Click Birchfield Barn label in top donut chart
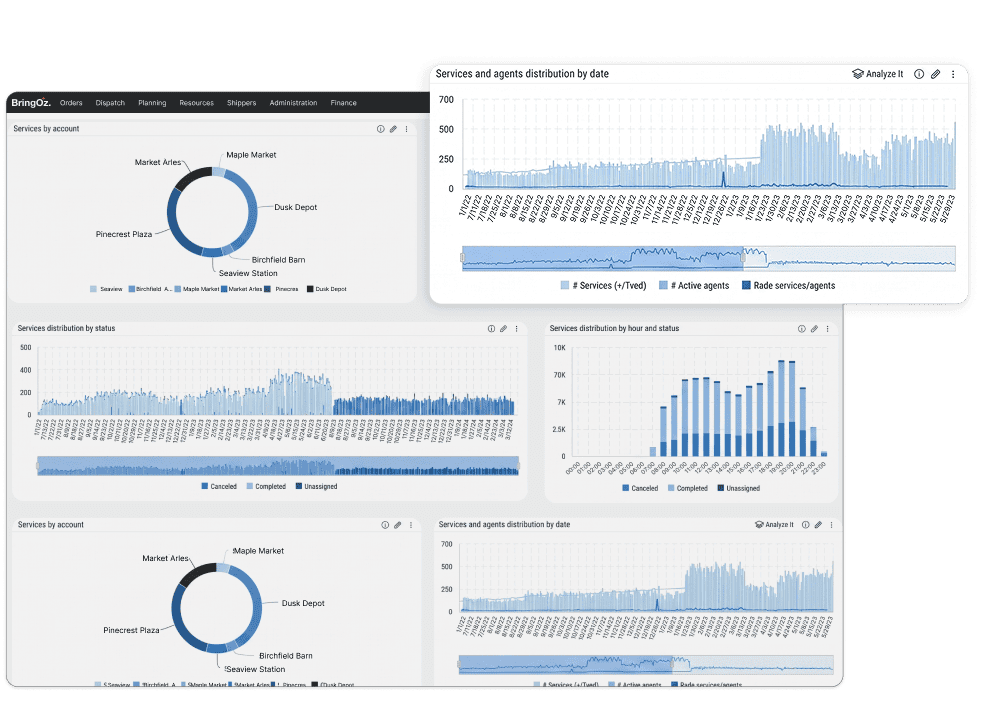 [278, 260]
